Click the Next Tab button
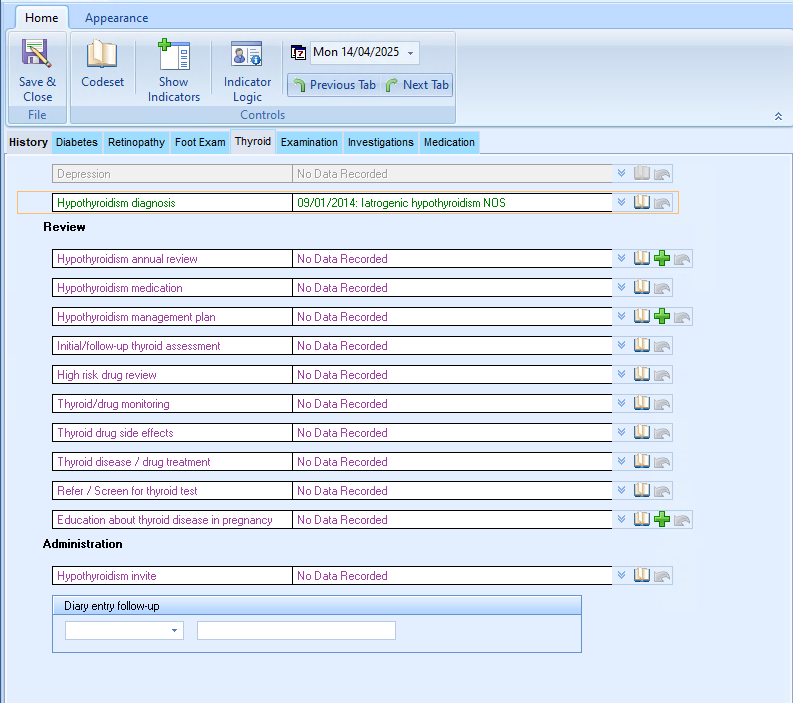This screenshot has height=703, width=793. point(417,85)
